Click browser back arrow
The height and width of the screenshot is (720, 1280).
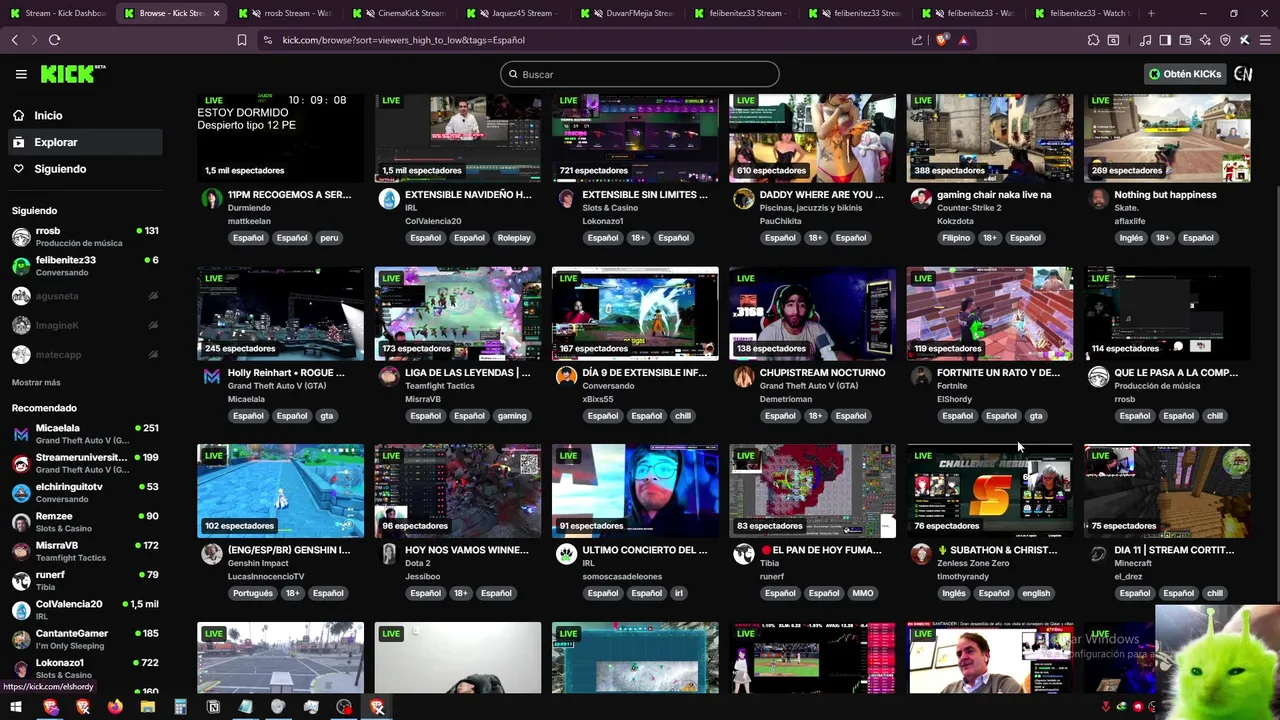coord(14,40)
